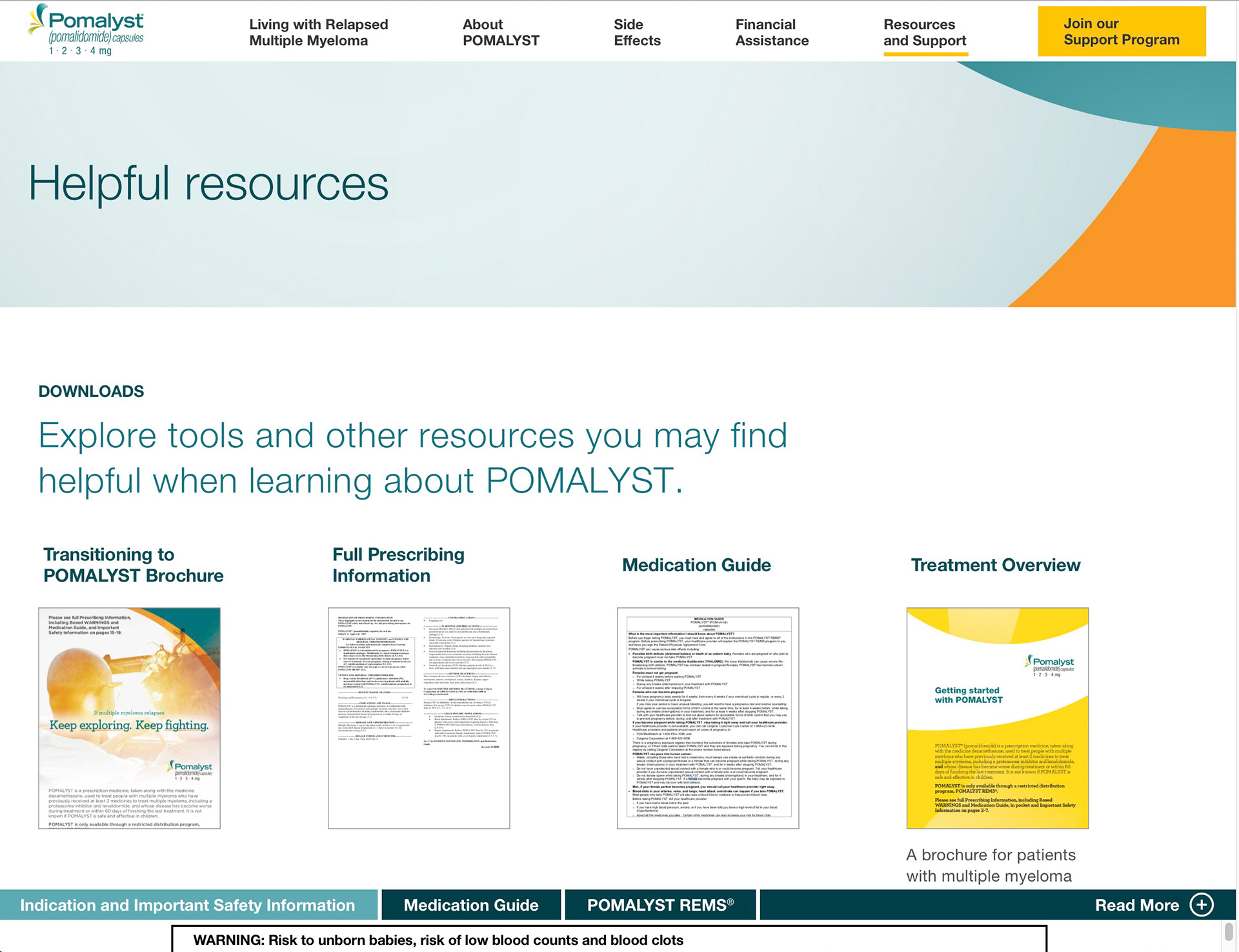Open the About POMALYST menu
Screen dimensions: 1239x952
tap(501, 32)
